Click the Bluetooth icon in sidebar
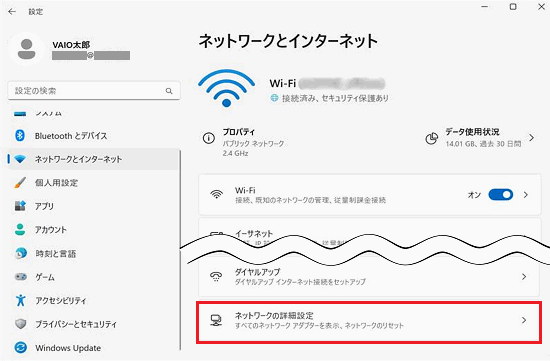The width and height of the screenshot is (550, 361). [20, 135]
